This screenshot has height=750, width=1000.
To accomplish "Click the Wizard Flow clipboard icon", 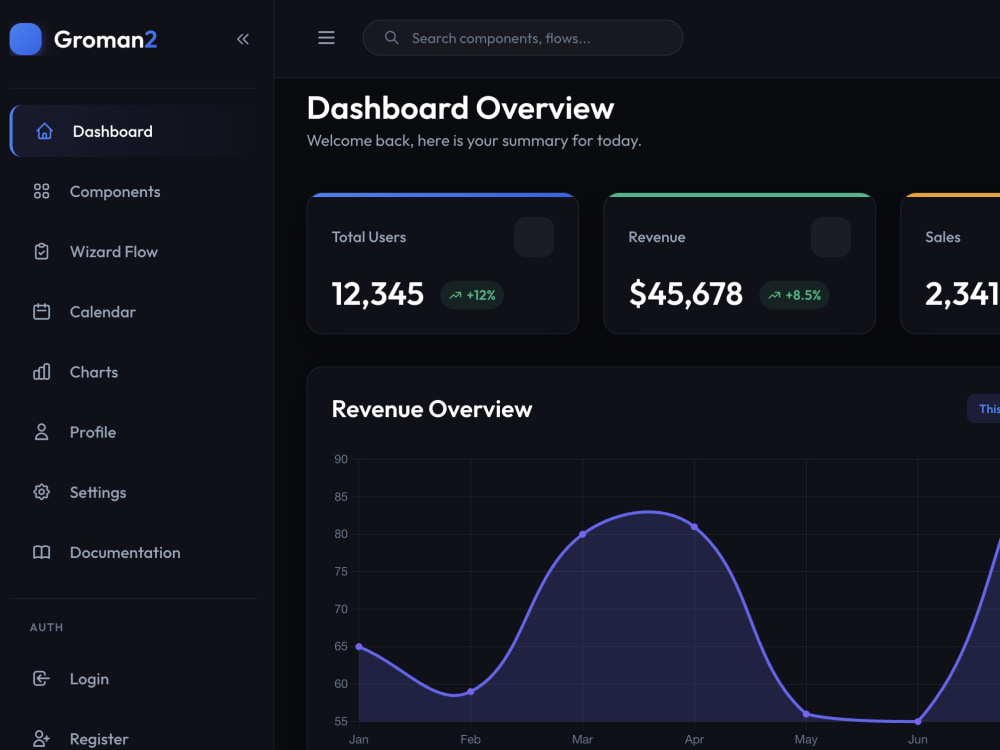I will point(41,251).
